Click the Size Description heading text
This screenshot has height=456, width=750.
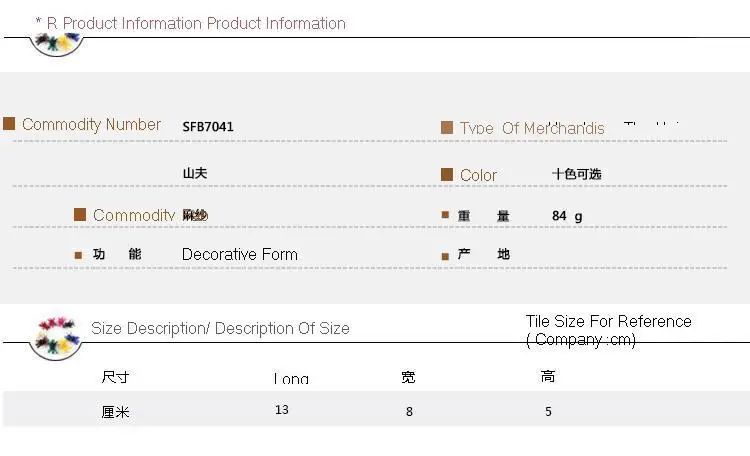pyautogui.click(x=220, y=328)
